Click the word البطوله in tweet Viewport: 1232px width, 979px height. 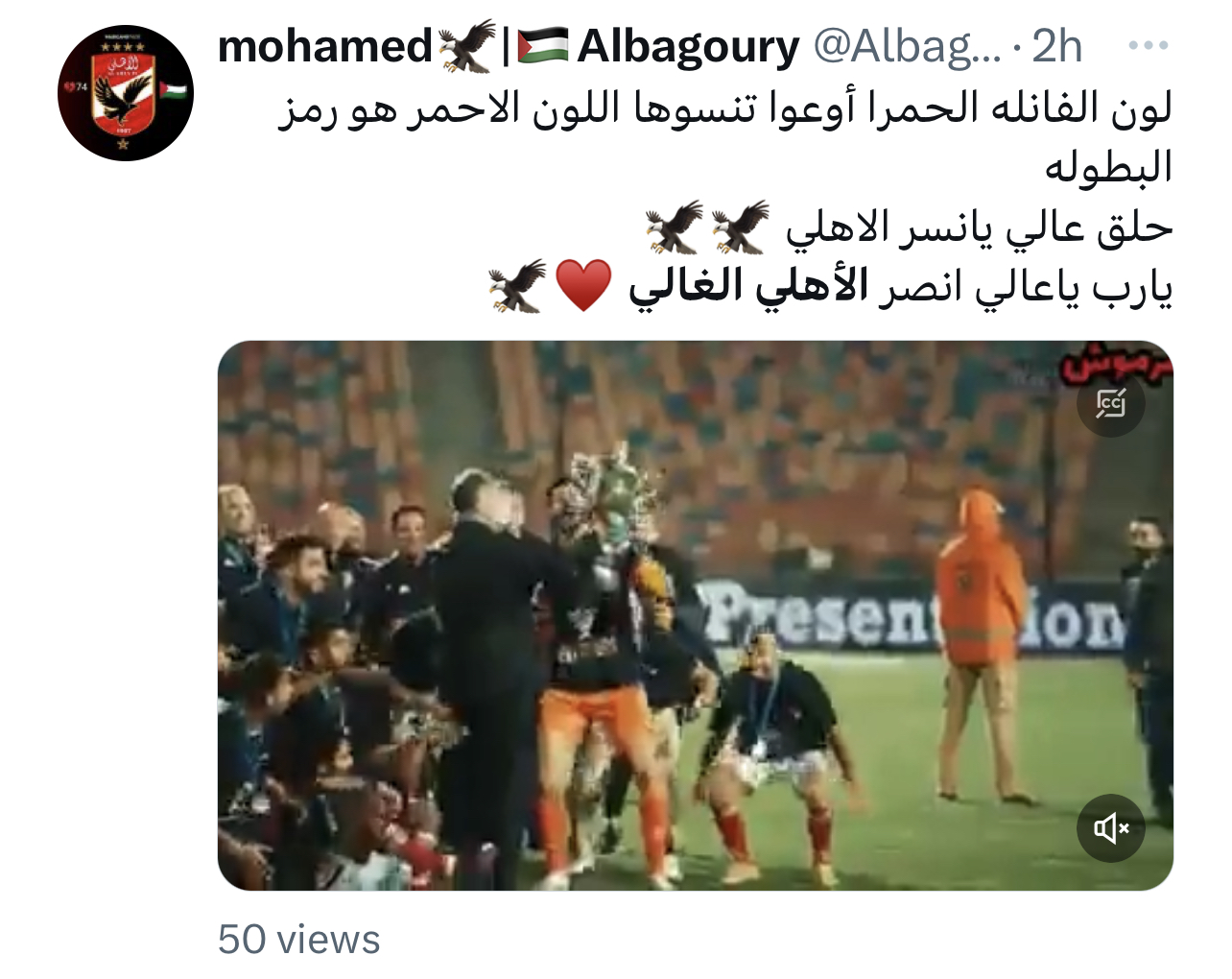[1108, 167]
